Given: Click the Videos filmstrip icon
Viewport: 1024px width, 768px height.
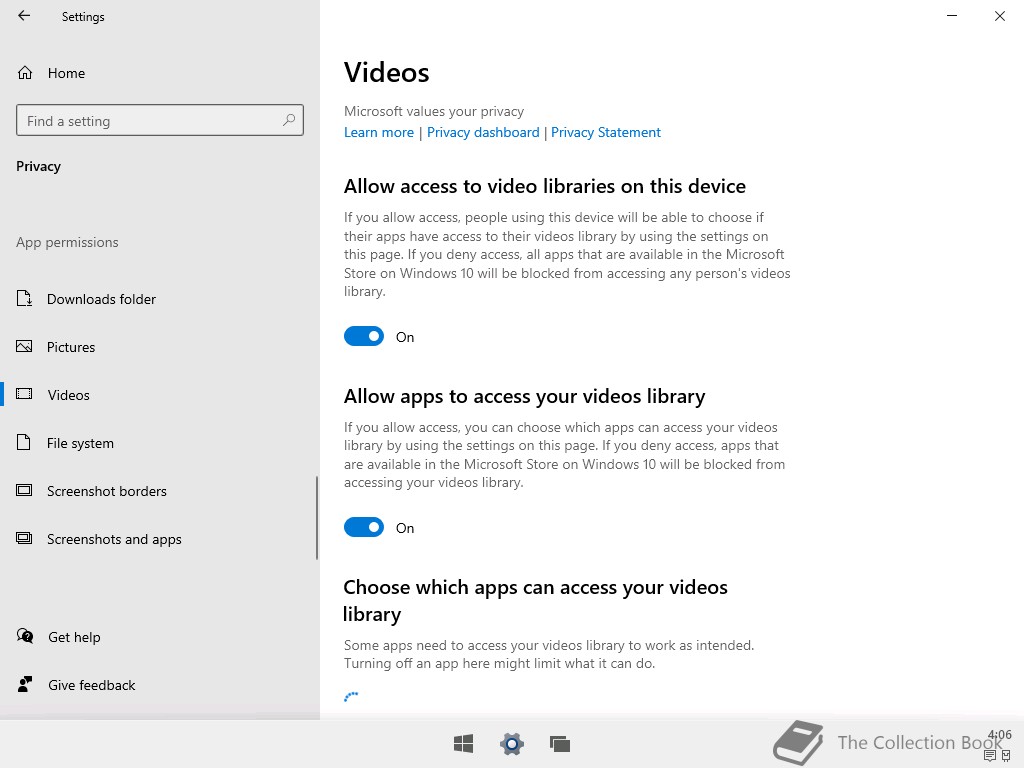Looking at the screenshot, I should (24, 394).
